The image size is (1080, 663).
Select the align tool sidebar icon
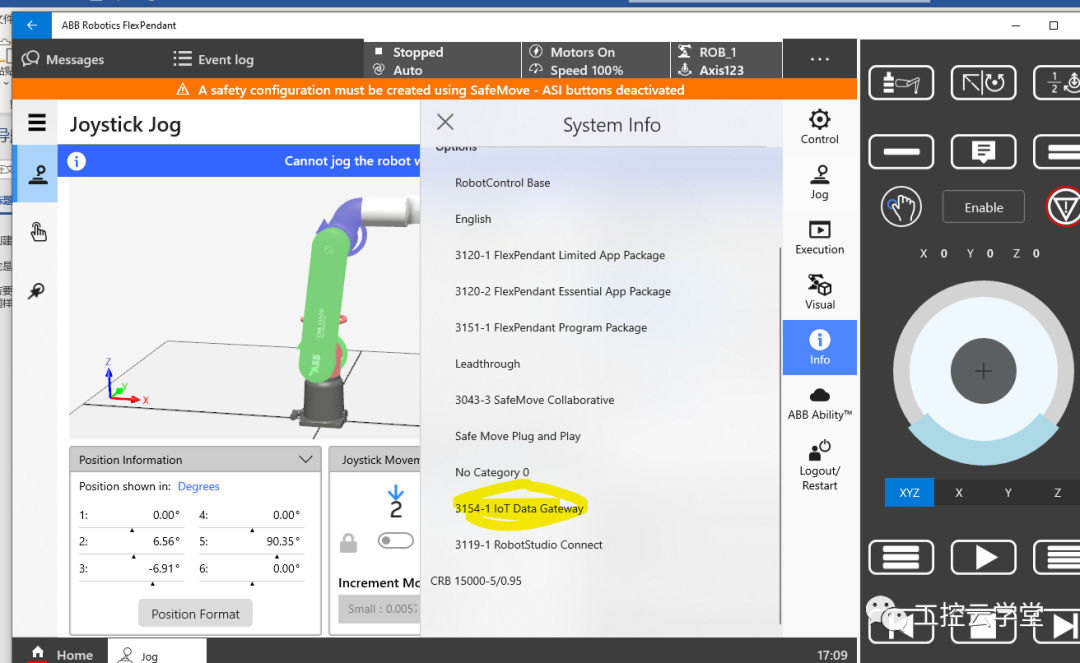tap(37, 291)
